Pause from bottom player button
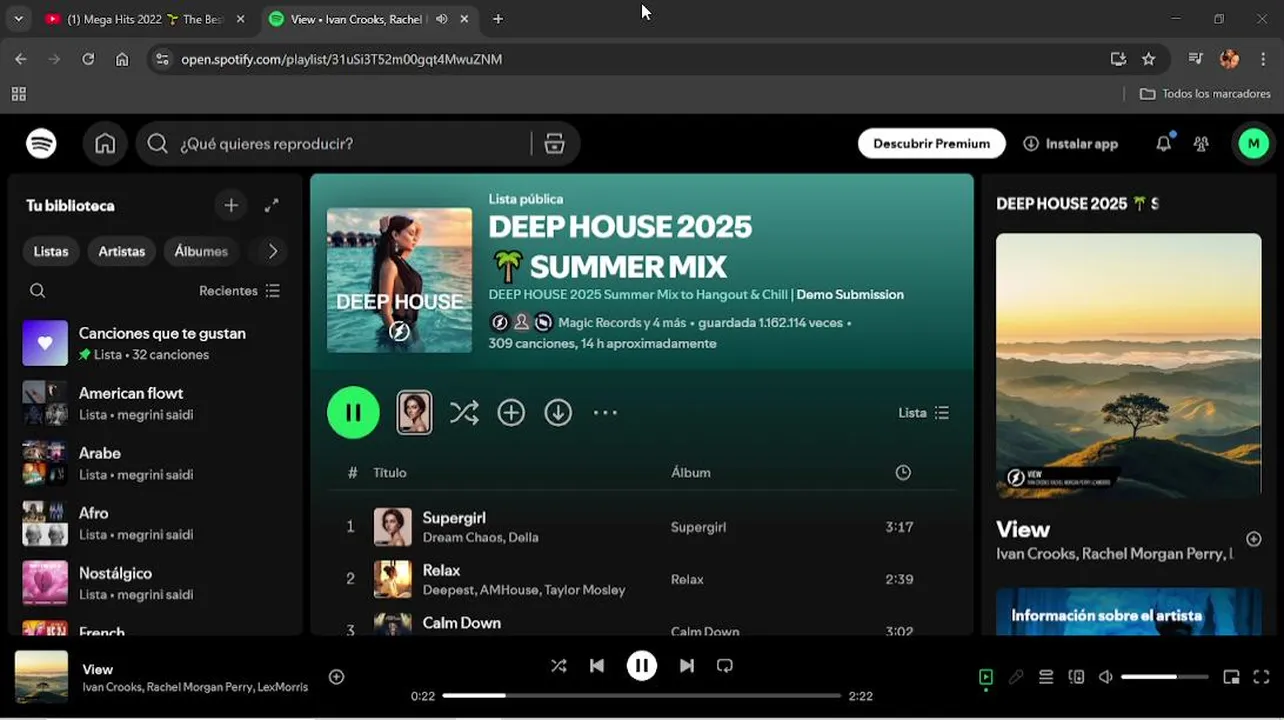Screen dimensions: 1284x720 pyautogui.click(x=642, y=666)
